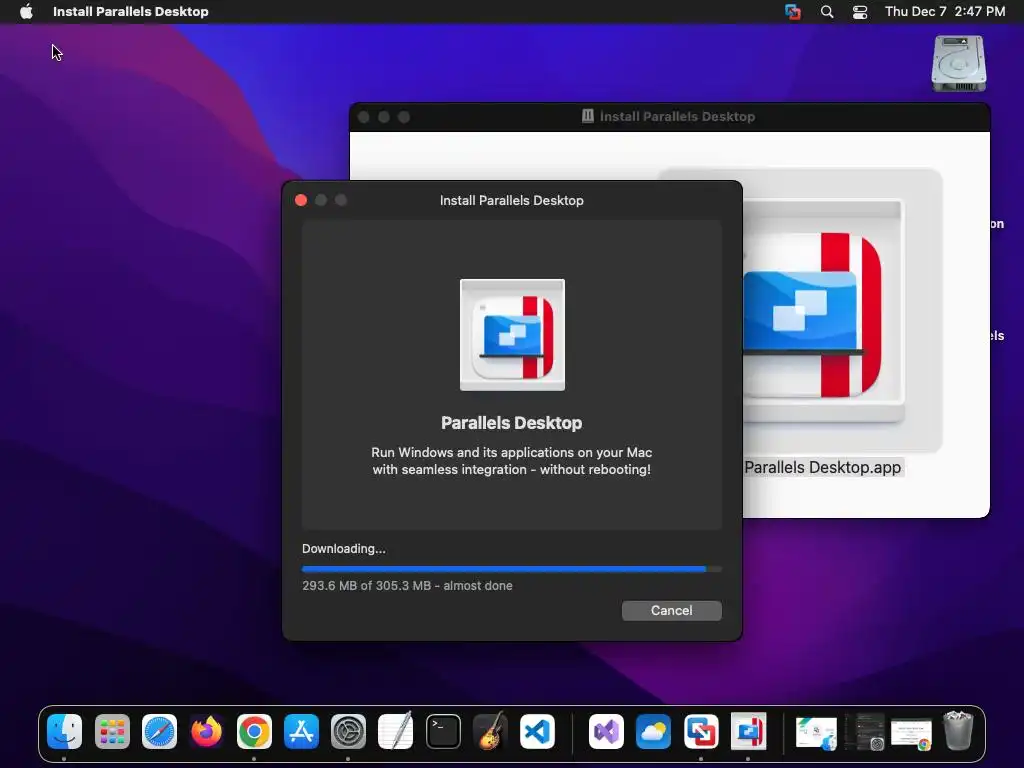Screen dimensions: 1024x768
Task: Open Control Center in the menu bar
Action: 860,11
